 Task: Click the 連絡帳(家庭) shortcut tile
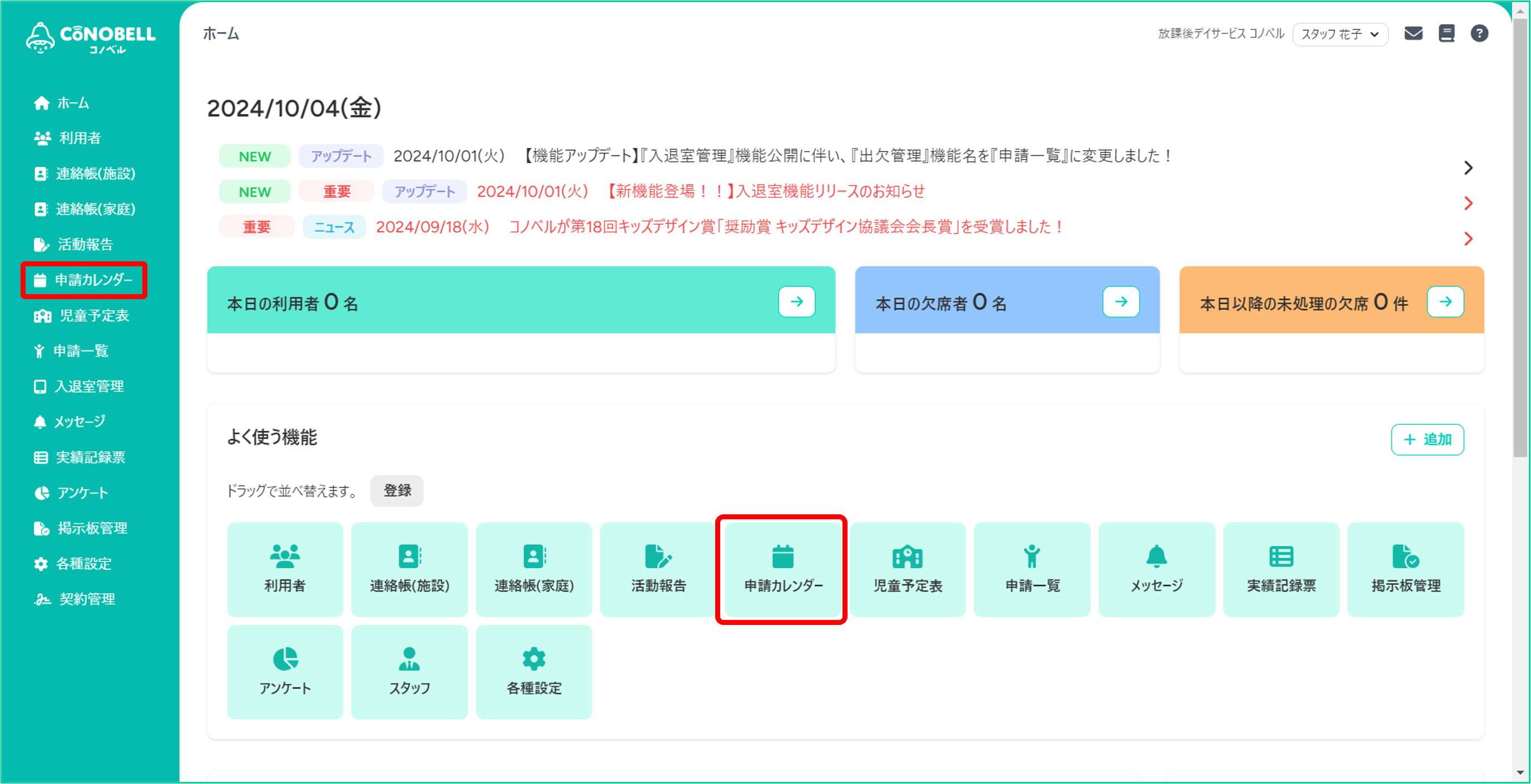pyautogui.click(x=534, y=569)
